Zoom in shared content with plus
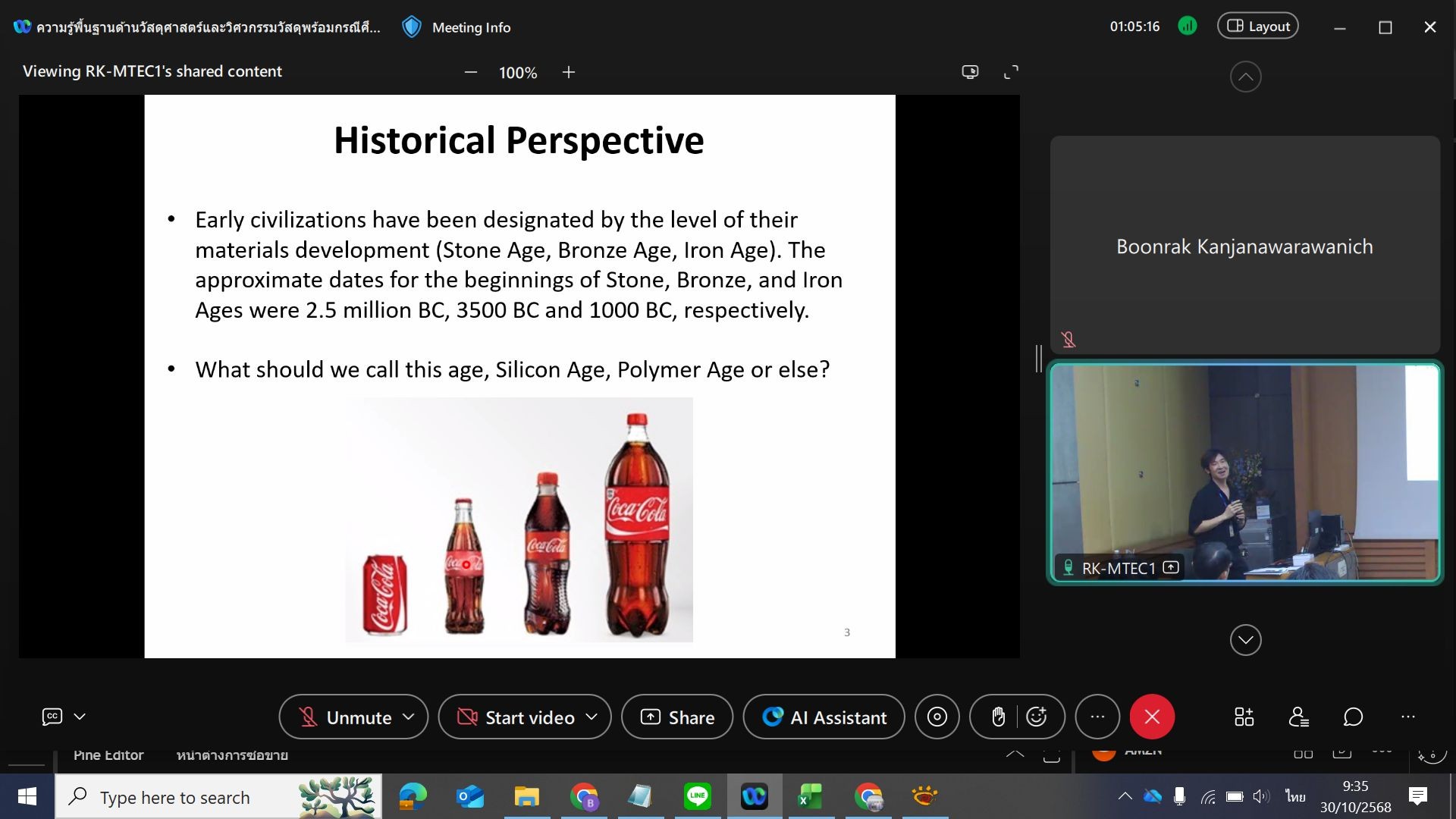The image size is (1456, 819). [x=569, y=72]
